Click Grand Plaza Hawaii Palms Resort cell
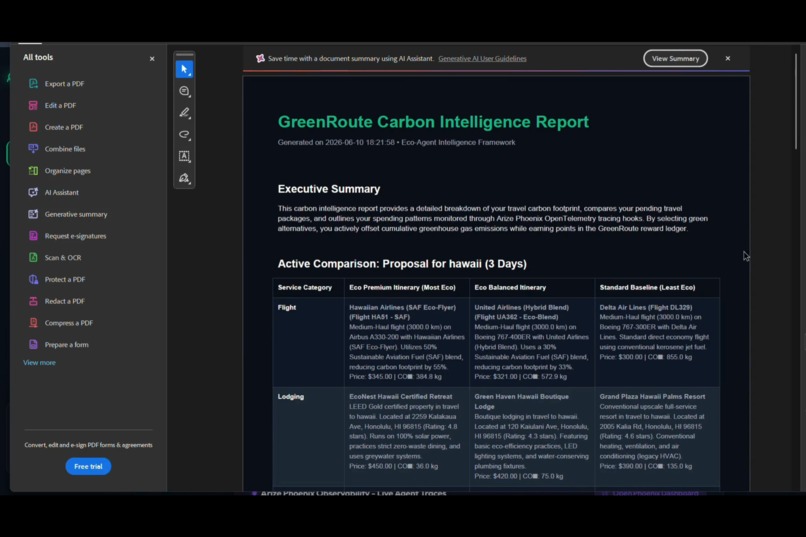The width and height of the screenshot is (806, 537). point(657,437)
